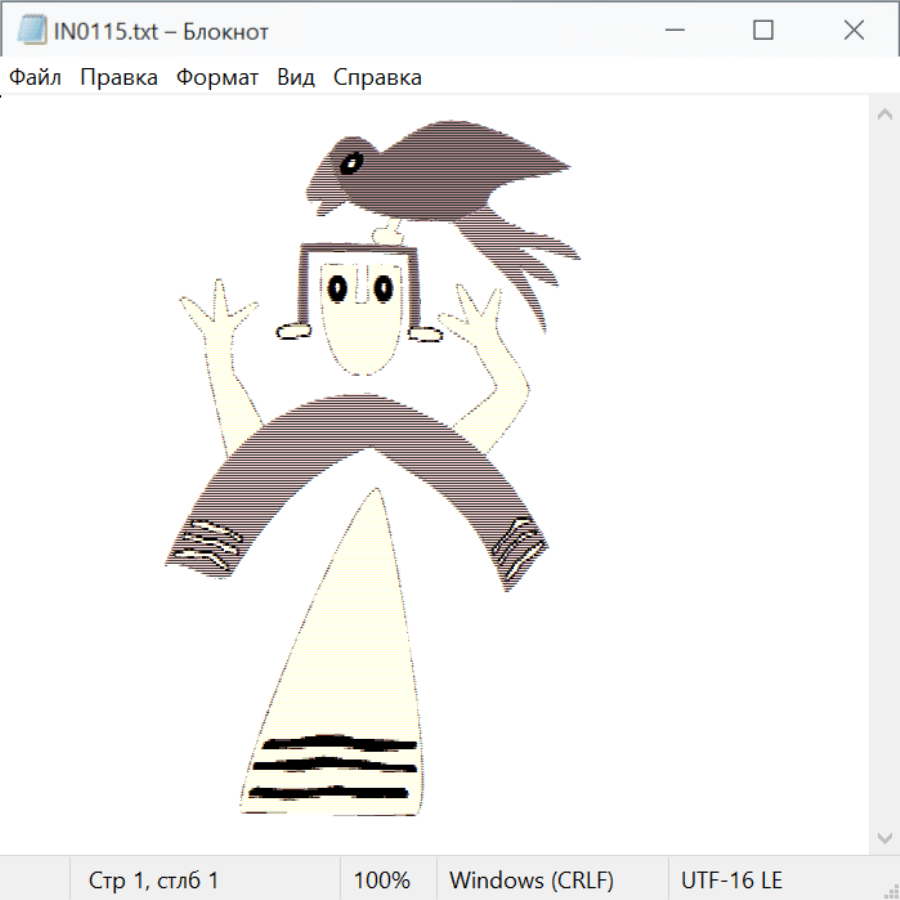Place cursor on the top black wavy stripe
Screen dimensions: 900x900
click(333, 743)
